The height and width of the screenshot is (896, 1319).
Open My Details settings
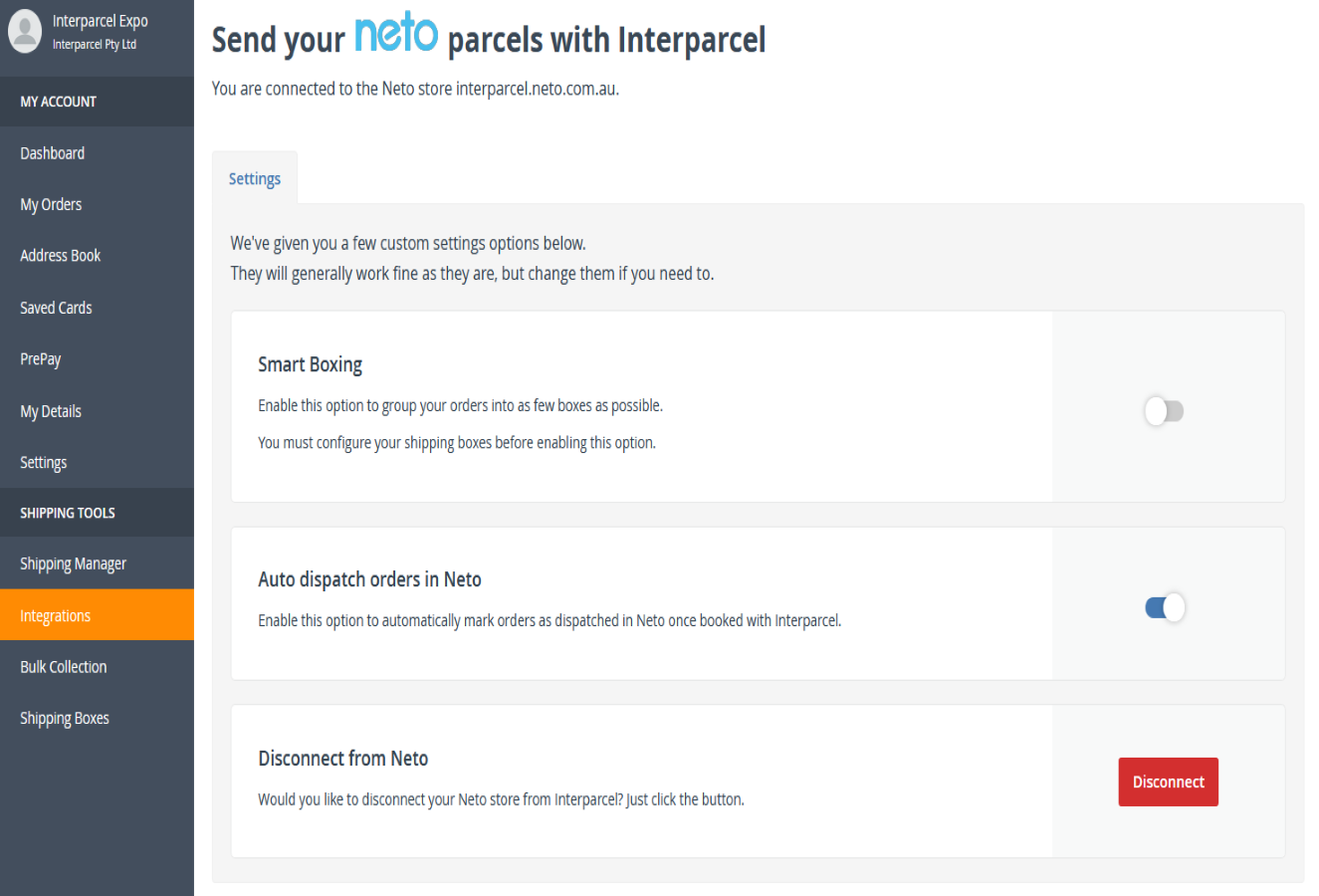pyautogui.click(x=50, y=410)
